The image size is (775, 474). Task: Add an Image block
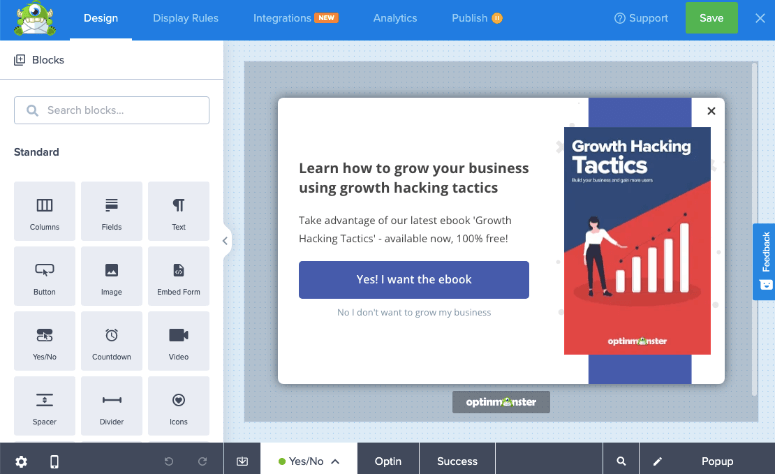point(112,276)
